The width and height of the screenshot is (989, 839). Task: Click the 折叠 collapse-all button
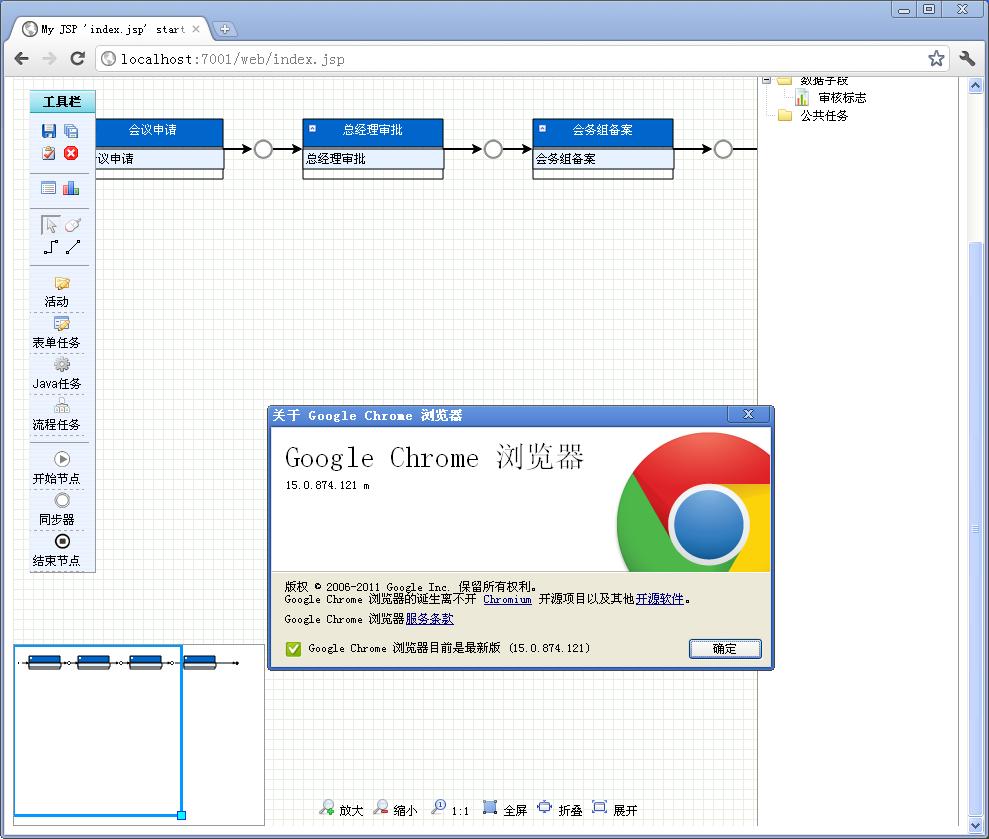click(x=559, y=809)
